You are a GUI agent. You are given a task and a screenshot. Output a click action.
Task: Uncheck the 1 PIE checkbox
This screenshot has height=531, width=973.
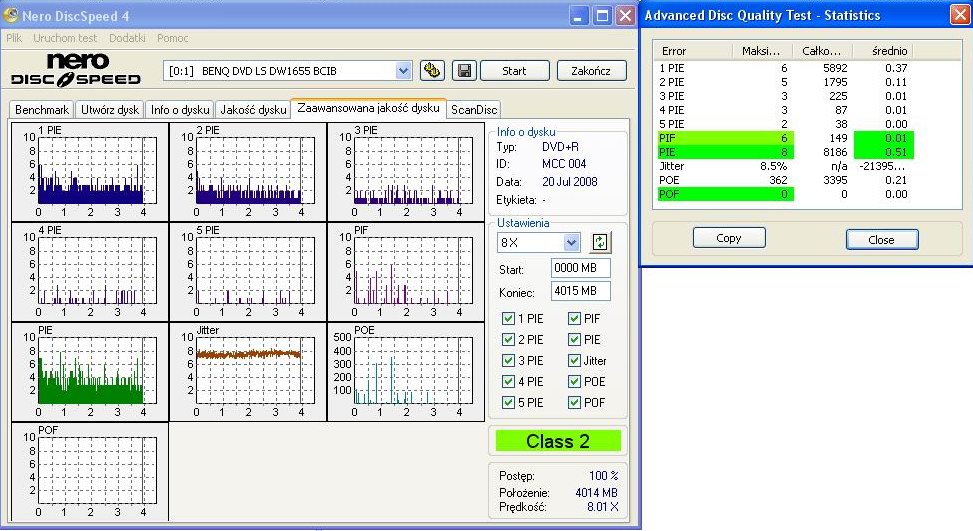[x=508, y=319]
